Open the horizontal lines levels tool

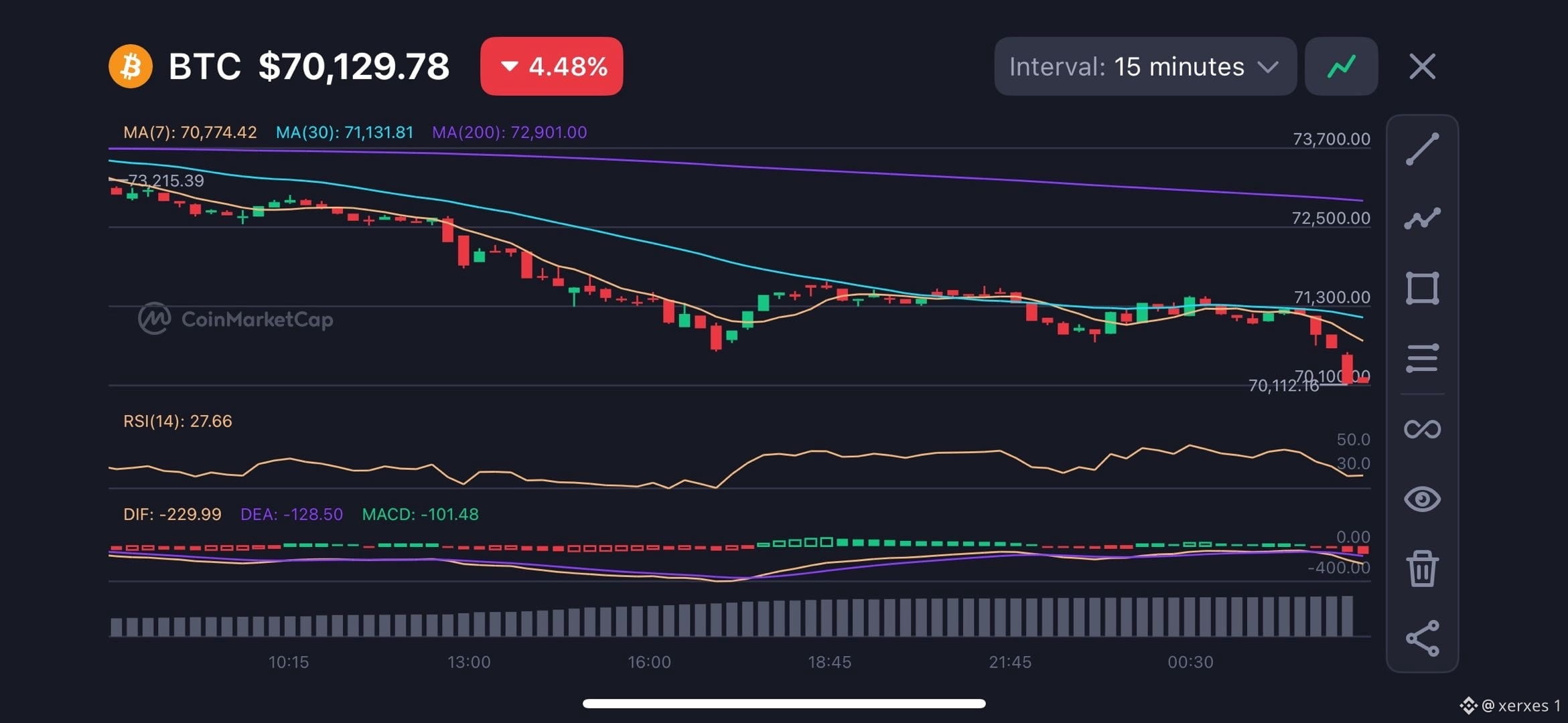click(x=1422, y=358)
